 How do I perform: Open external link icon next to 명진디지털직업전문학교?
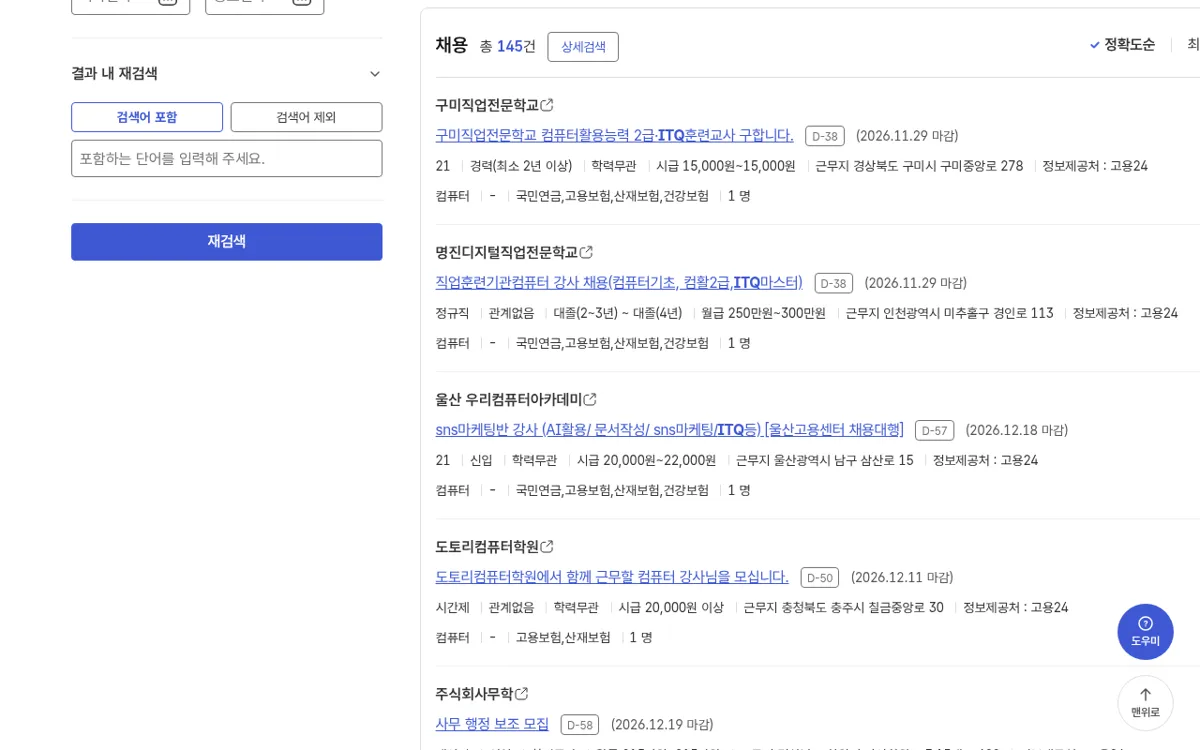(x=586, y=252)
